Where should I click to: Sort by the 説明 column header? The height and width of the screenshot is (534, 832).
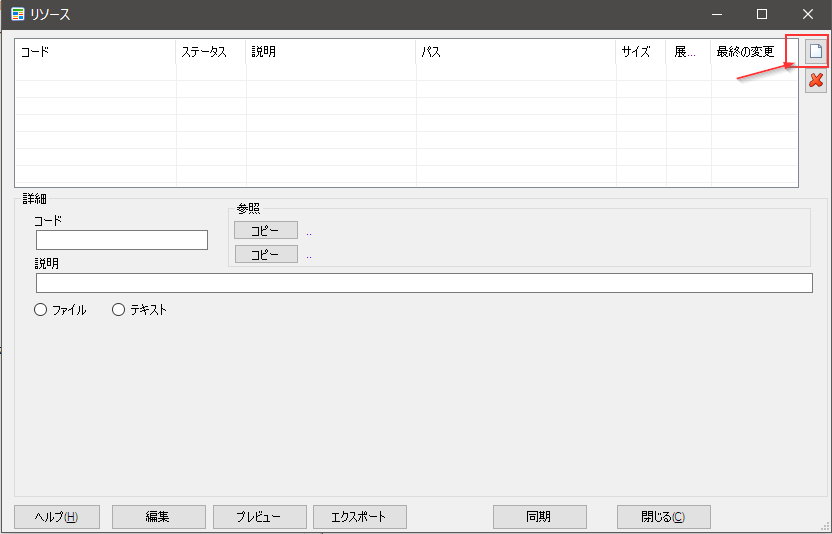point(331,52)
